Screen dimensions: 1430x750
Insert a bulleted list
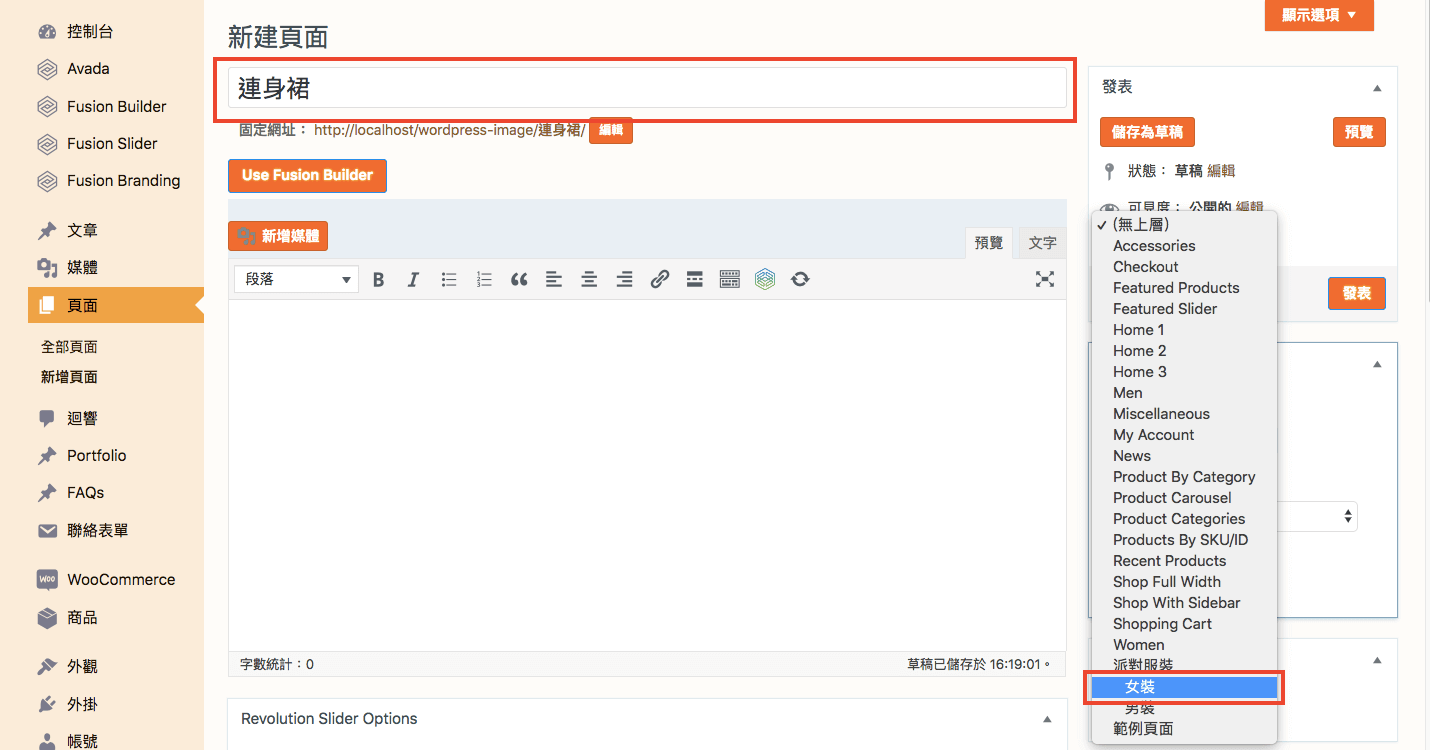tap(449, 280)
